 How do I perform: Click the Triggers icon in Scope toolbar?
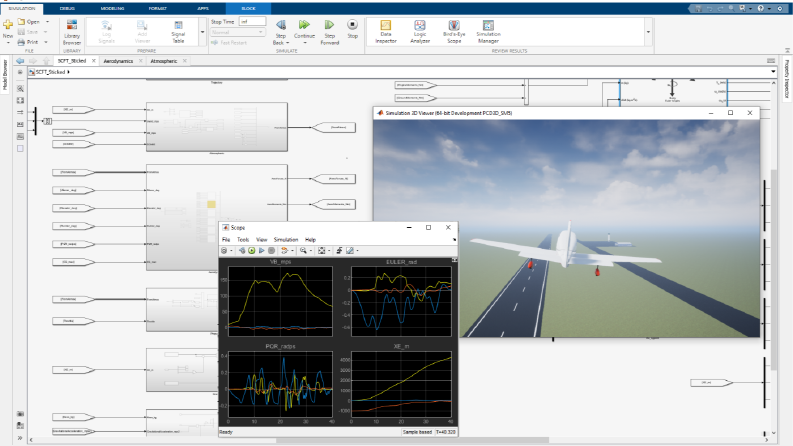pyautogui.click(x=339, y=250)
